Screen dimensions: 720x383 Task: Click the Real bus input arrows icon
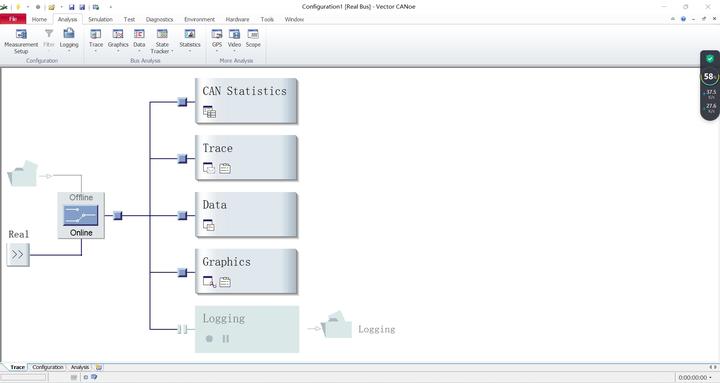point(18,254)
